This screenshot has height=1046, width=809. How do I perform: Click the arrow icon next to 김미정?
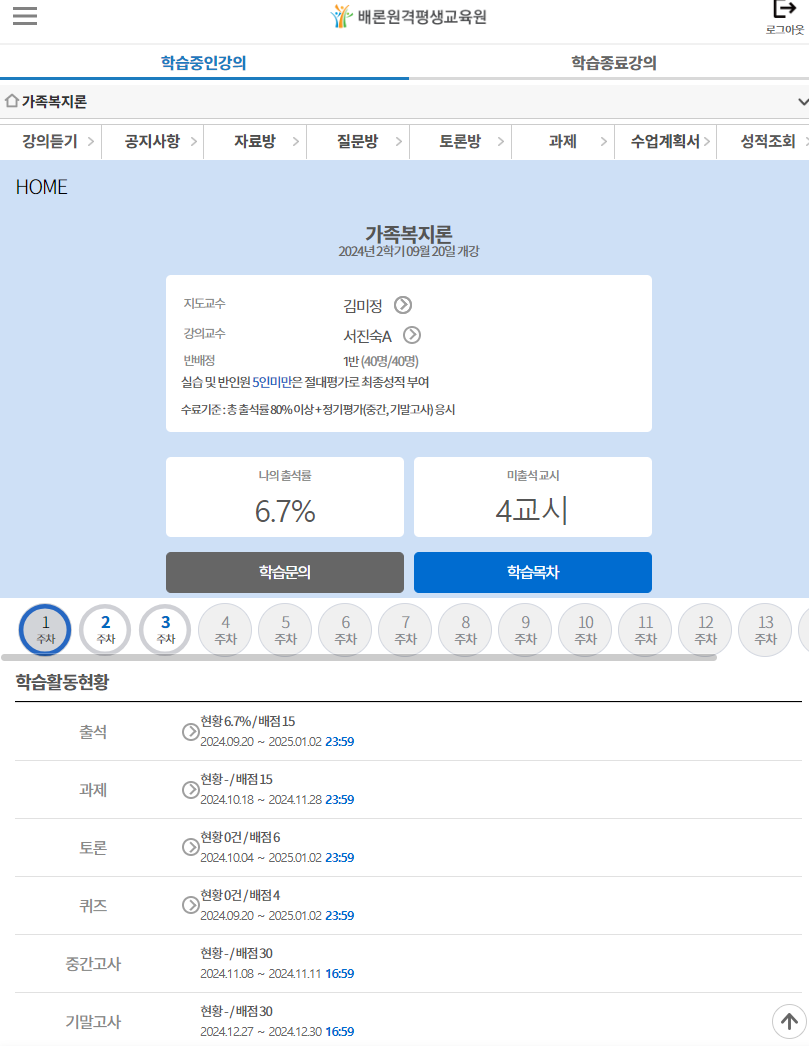point(403,305)
